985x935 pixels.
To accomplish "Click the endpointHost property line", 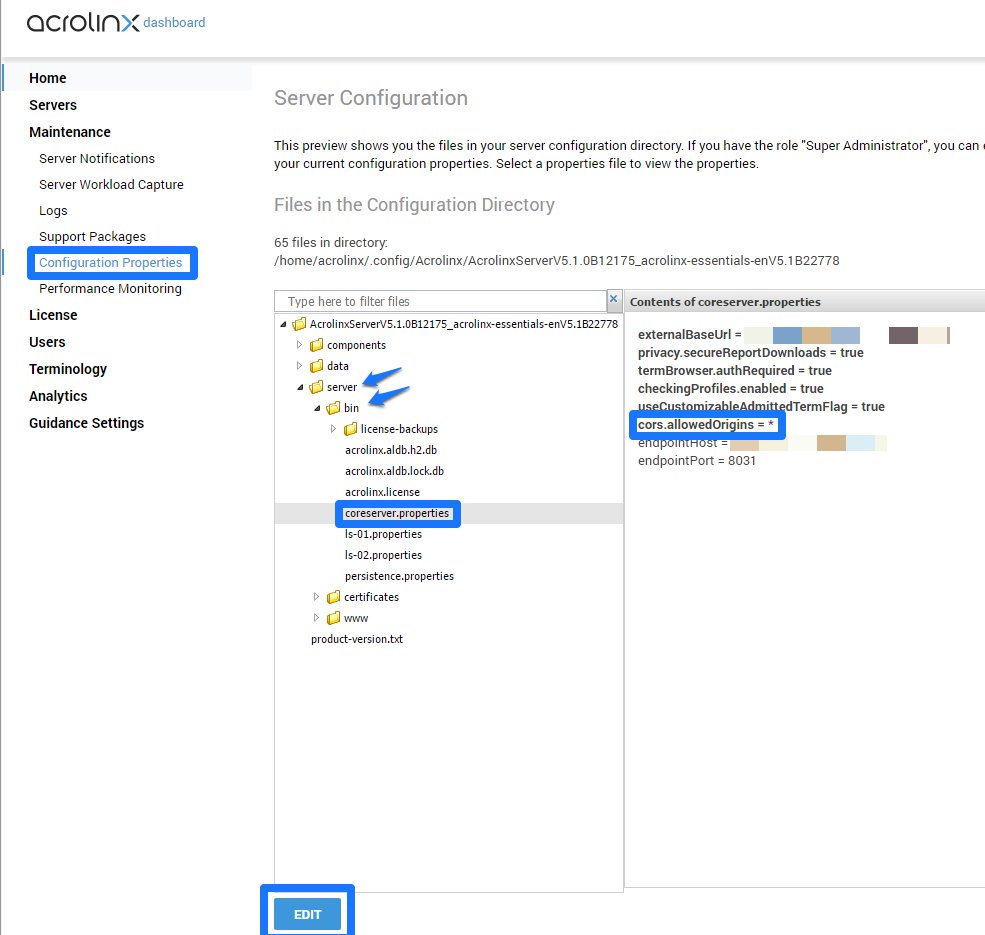I will click(x=762, y=443).
